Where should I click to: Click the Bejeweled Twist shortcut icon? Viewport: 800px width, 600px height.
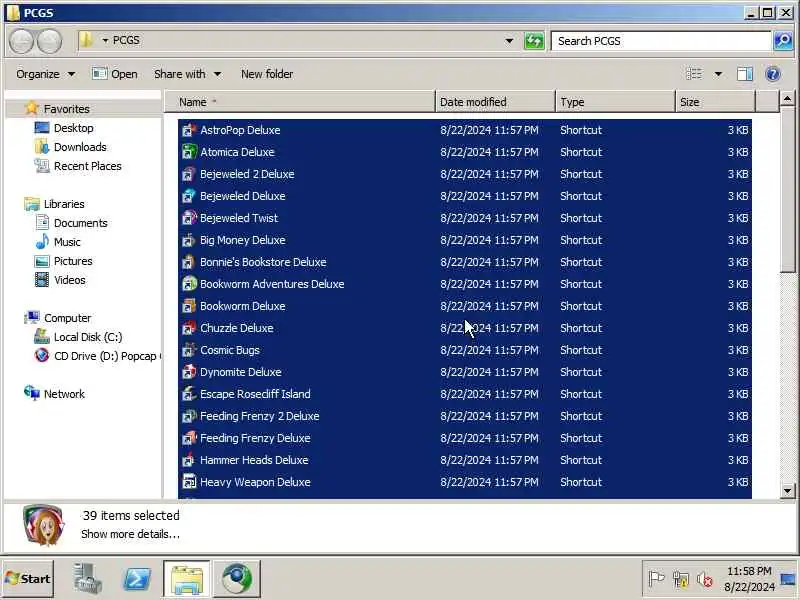[x=189, y=218]
